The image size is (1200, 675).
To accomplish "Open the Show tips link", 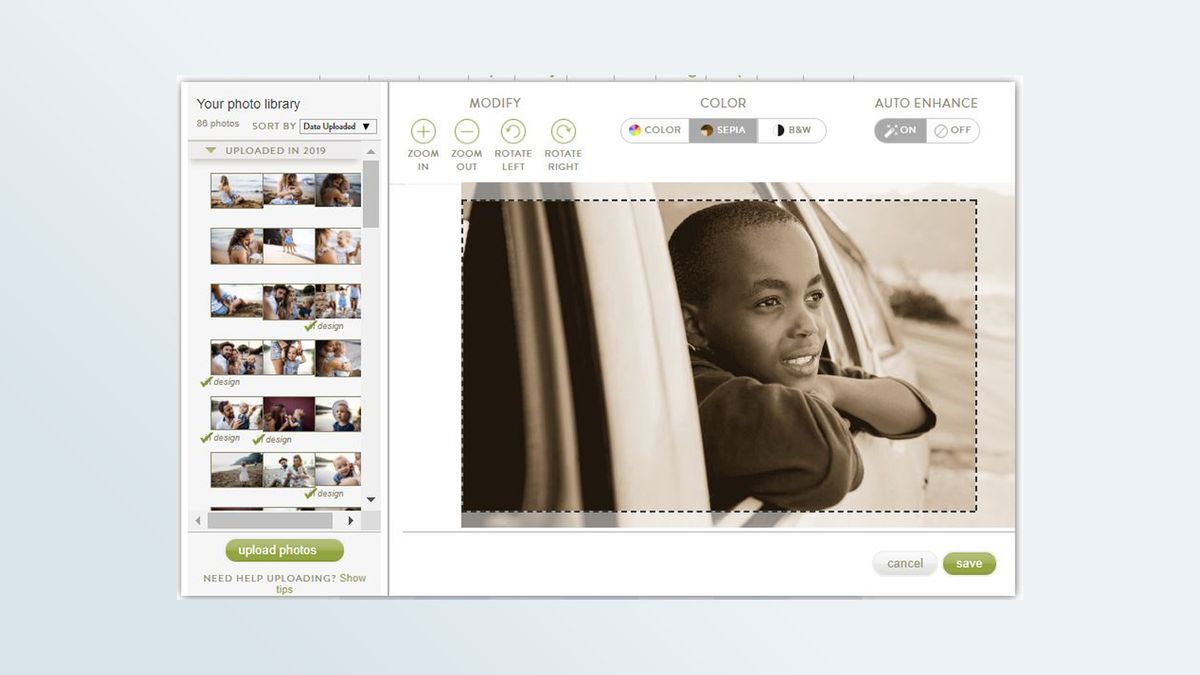I will tap(352, 578).
